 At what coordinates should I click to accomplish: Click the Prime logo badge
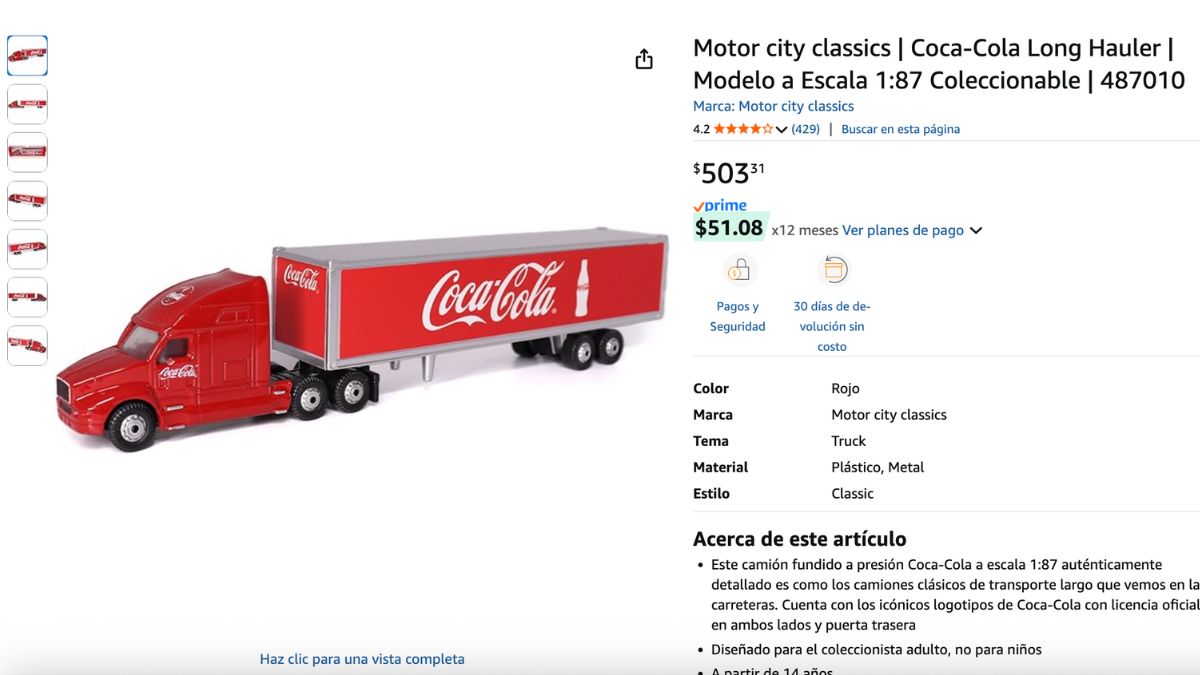click(720, 205)
